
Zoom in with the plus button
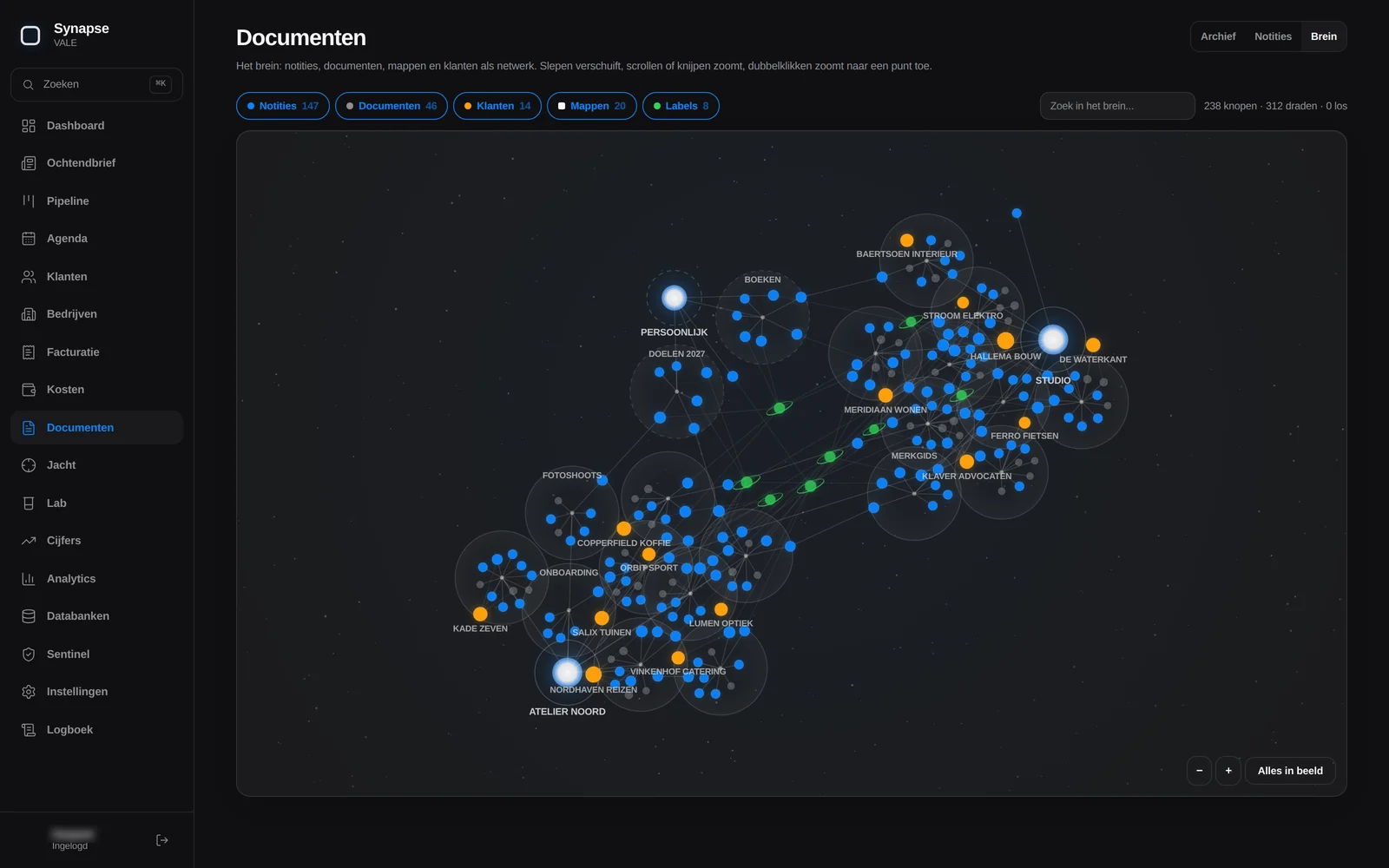coord(1228,771)
